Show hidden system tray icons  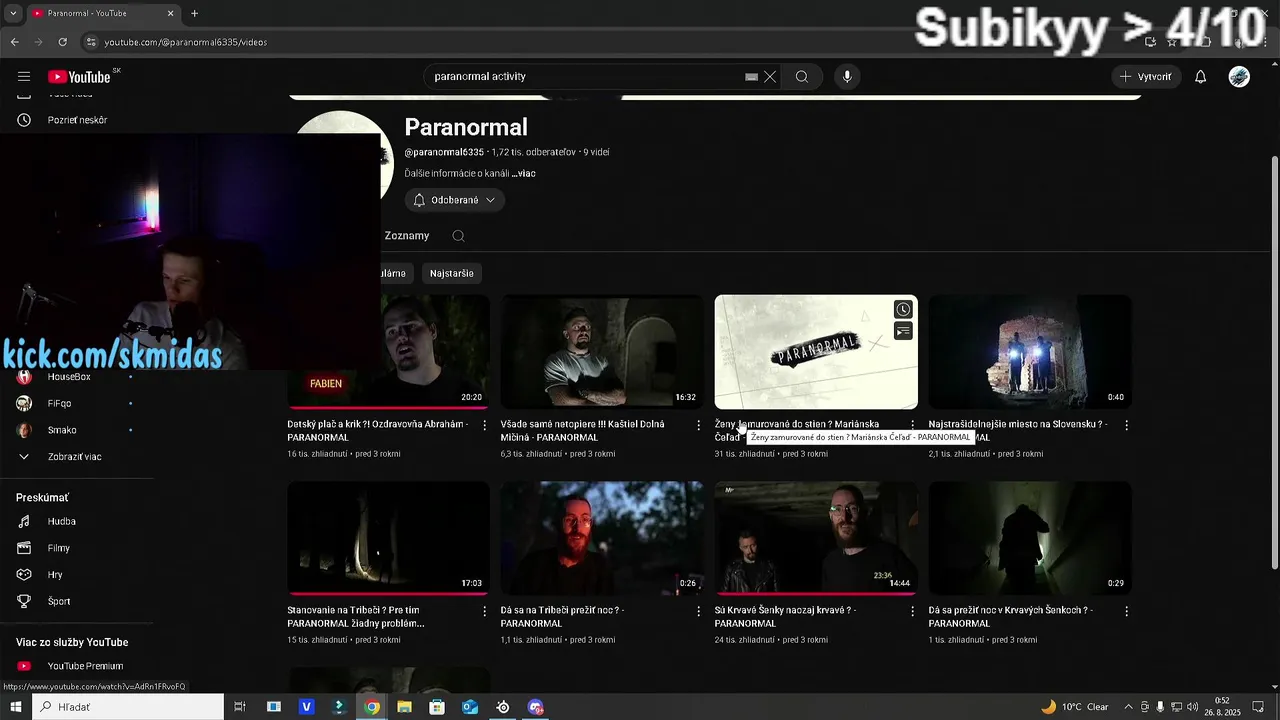(x=1128, y=707)
